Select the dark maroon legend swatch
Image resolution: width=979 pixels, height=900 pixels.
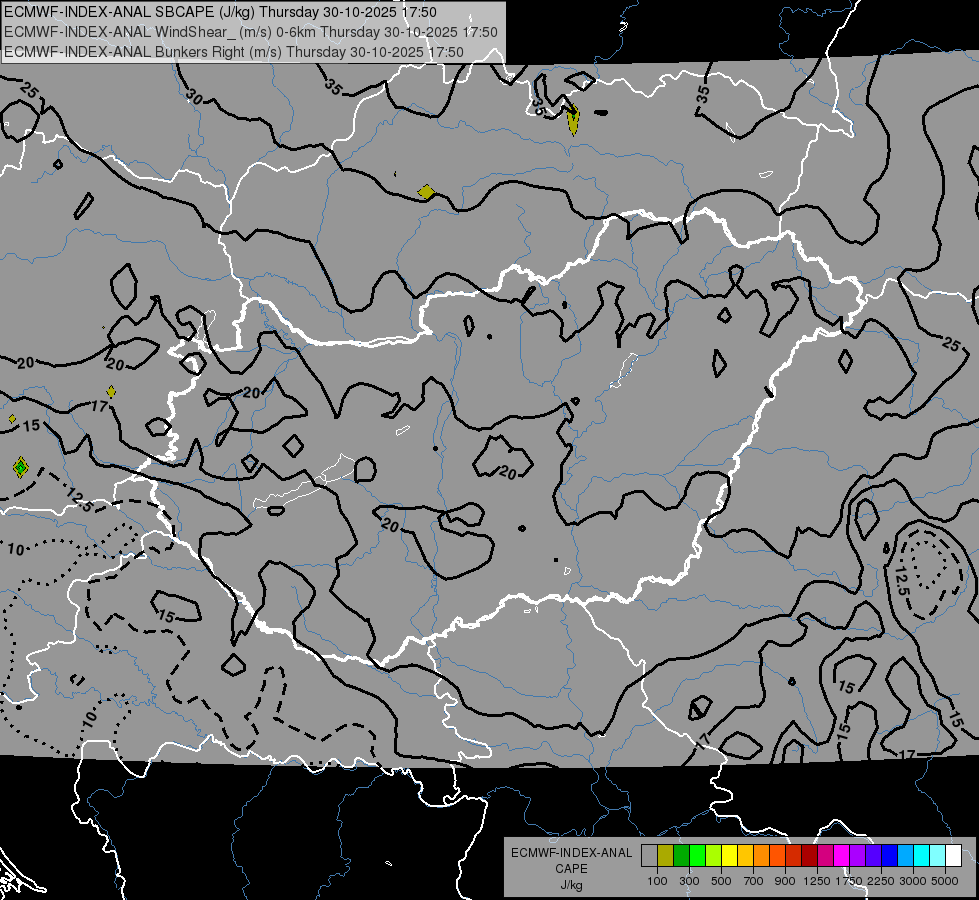[x=809, y=856]
